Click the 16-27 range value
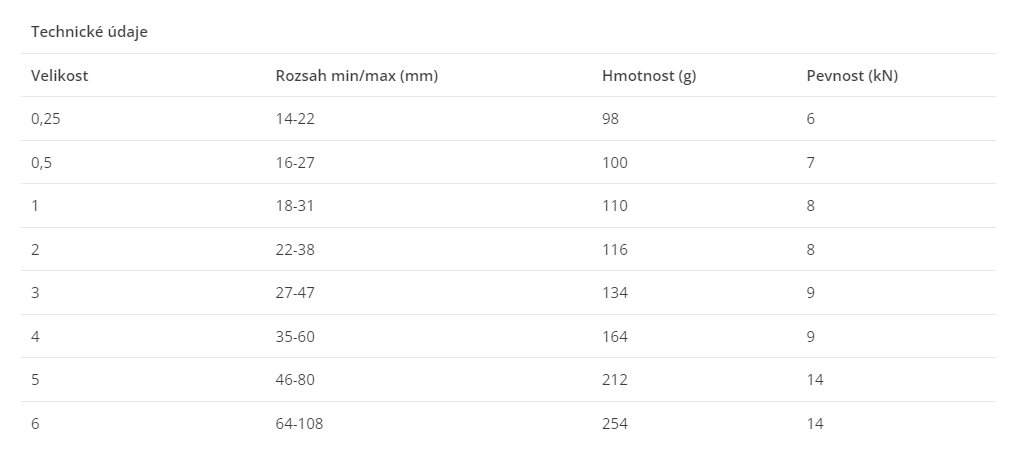This screenshot has width=1018, height=462. [295, 162]
